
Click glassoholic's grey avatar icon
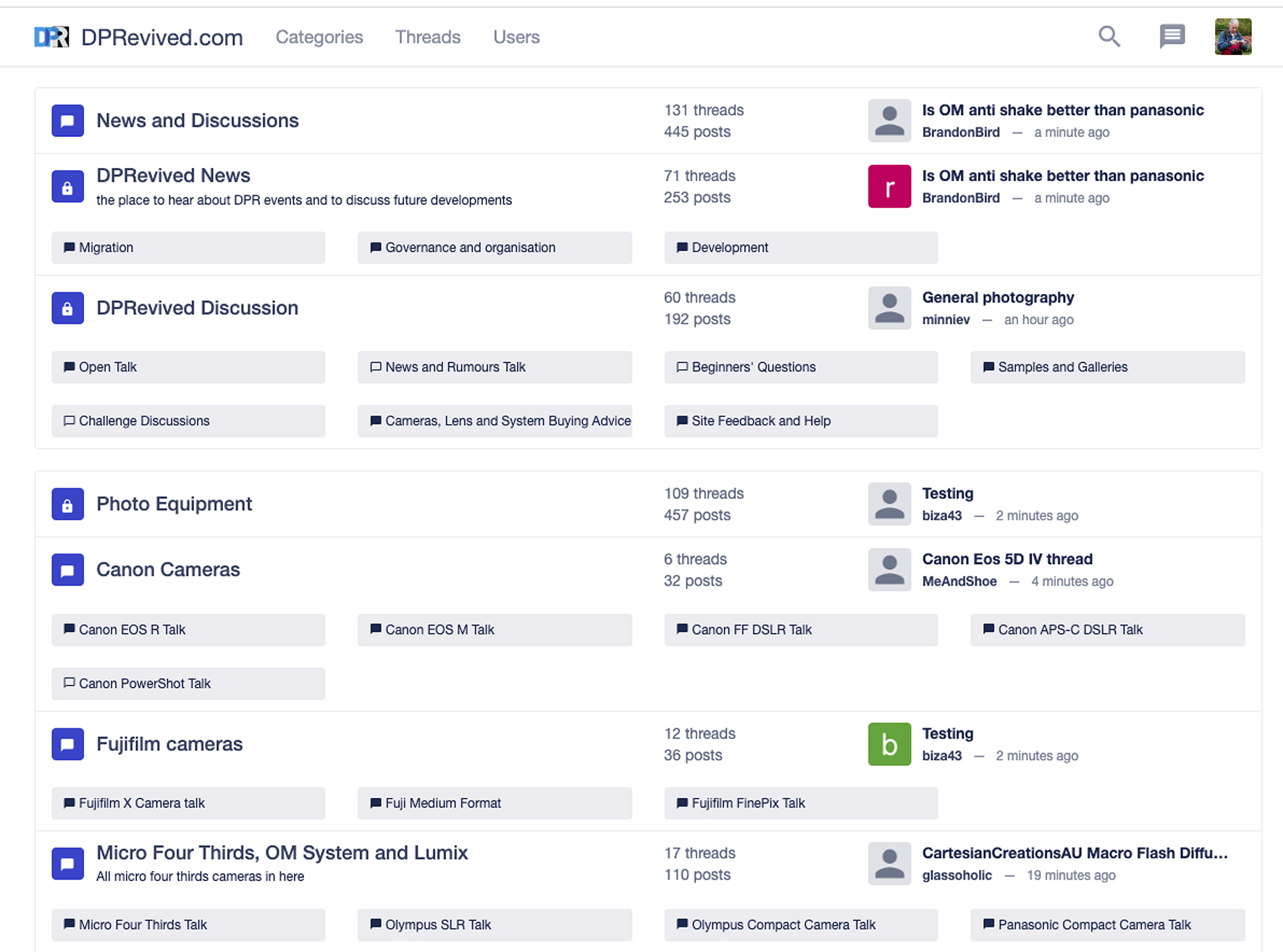click(x=889, y=864)
